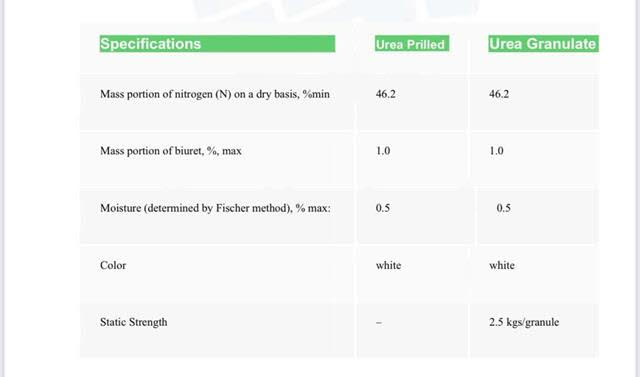640x377 pixels.
Task: Select the 2.5 kgs/granule value
Action: coord(524,322)
